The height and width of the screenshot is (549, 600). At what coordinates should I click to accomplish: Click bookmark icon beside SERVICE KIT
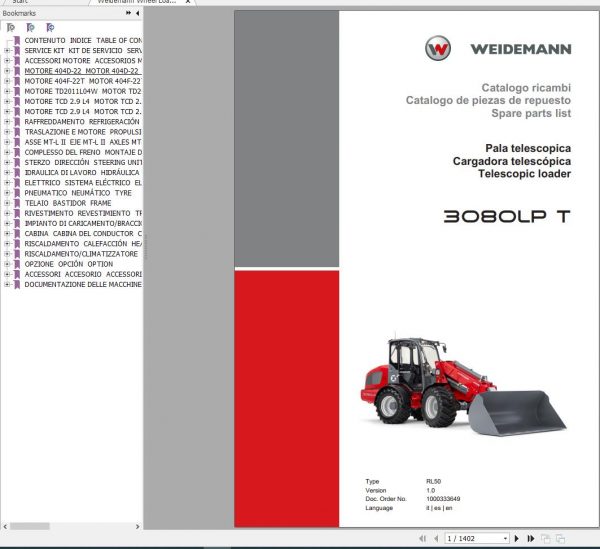tap(17, 51)
